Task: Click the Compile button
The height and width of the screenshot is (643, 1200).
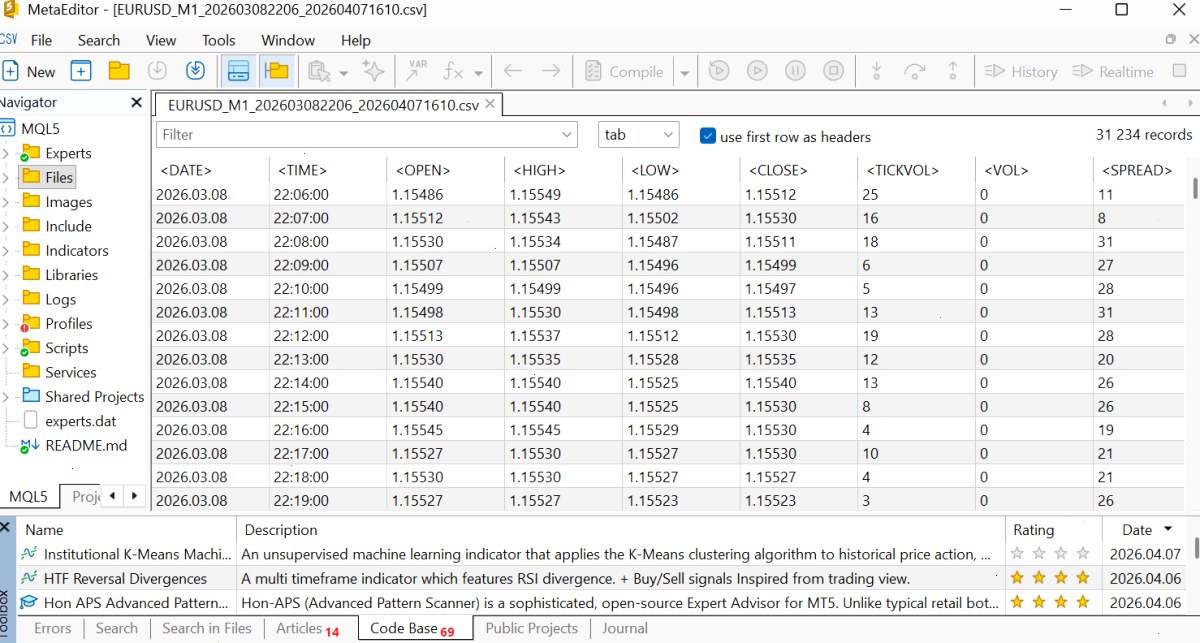Action: tap(624, 71)
